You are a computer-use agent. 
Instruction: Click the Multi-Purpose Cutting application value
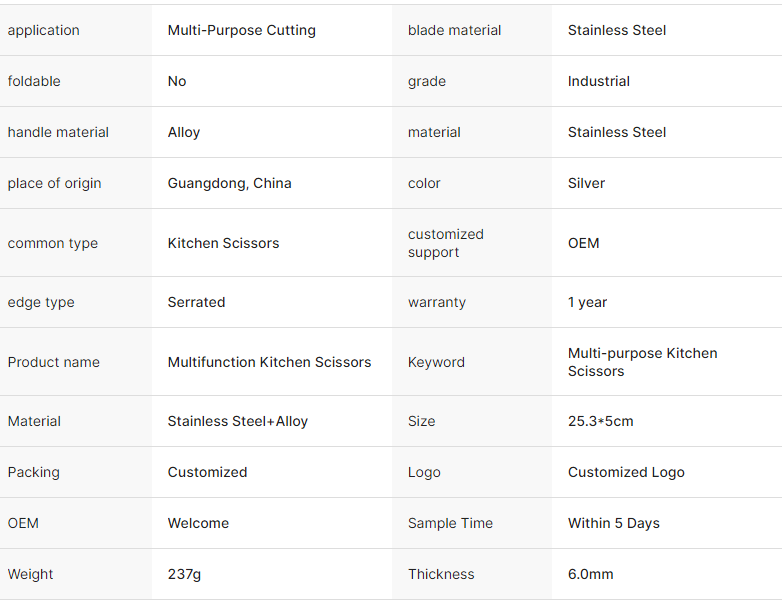click(241, 30)
